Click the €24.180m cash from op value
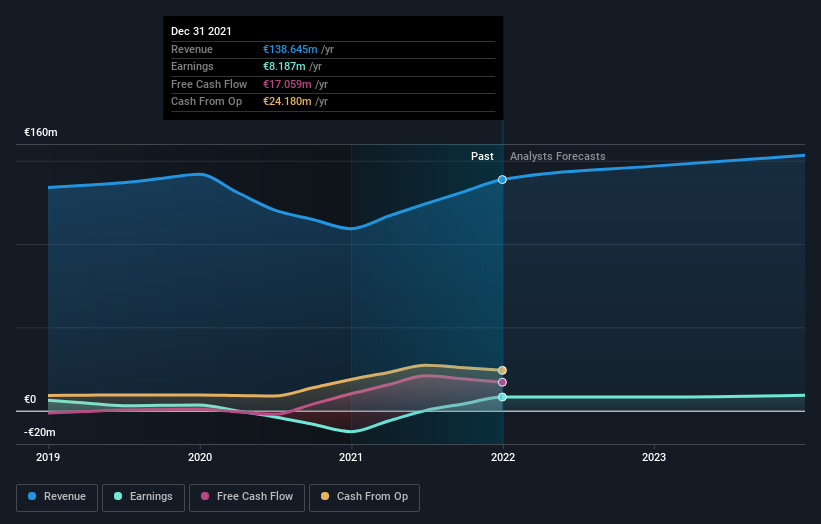 coord(287,102)
